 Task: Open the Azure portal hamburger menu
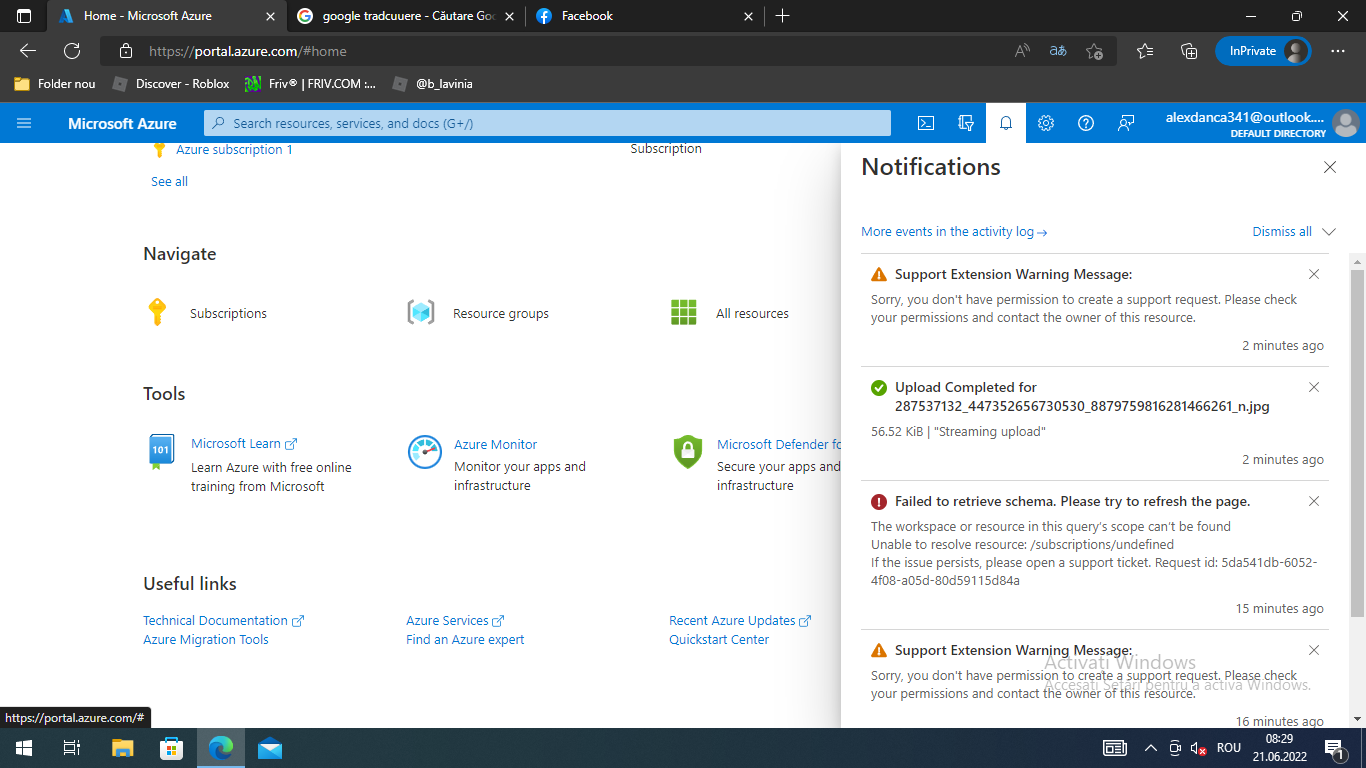pyautogui.click(x=24, y=123)
